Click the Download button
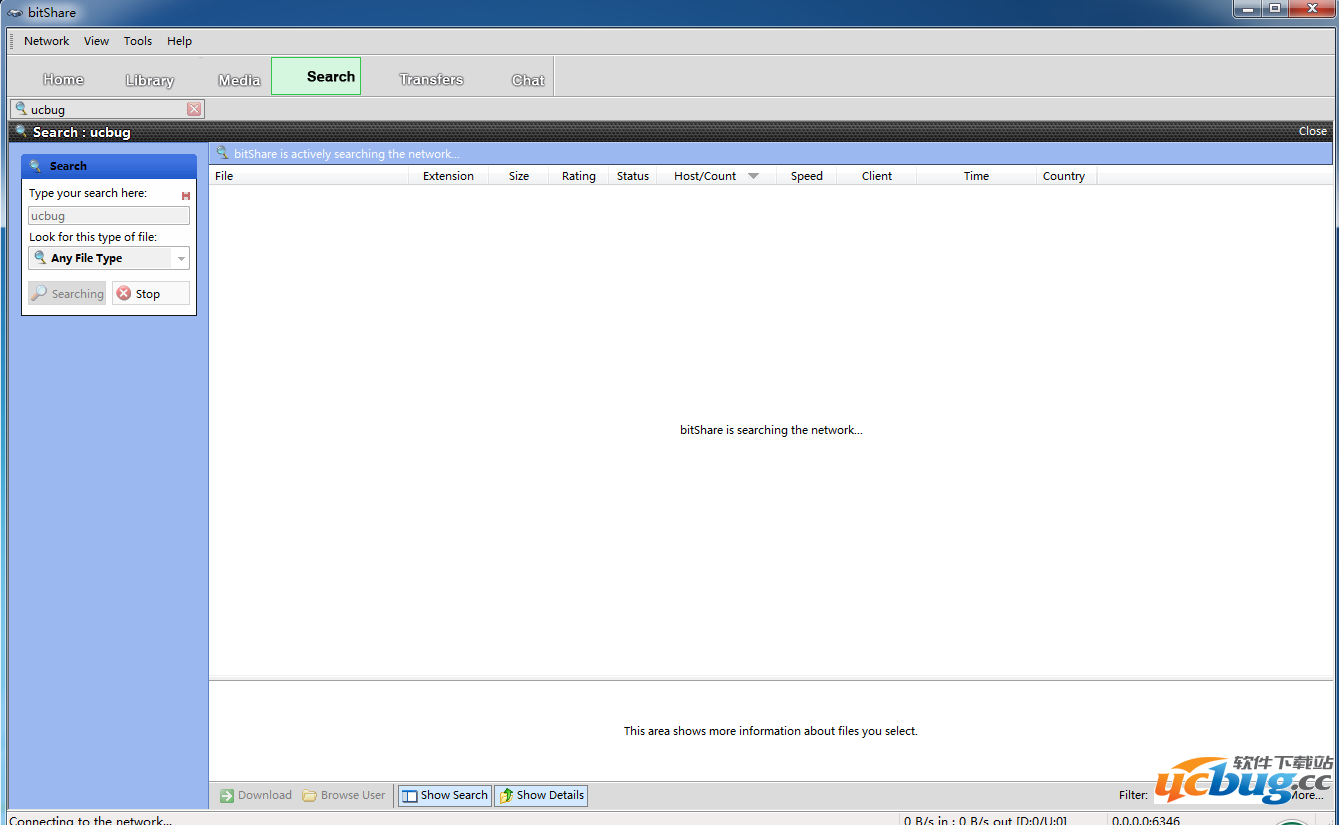The height and width of the screenshot is (825, 1339). pyautogui.click(x=256, y=795)
